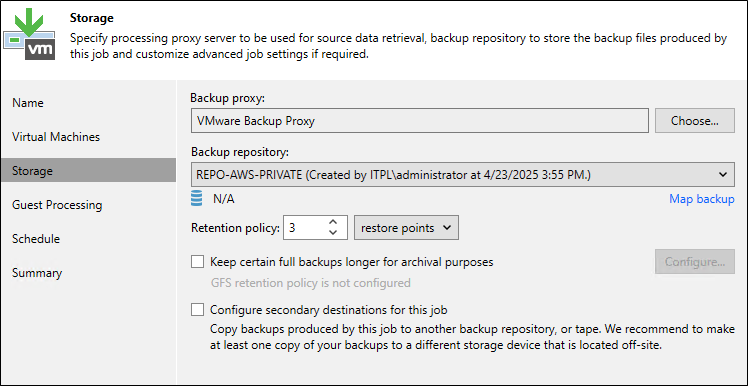Image resolution: width=748 pixels, height=386 pixels.
Task: Click the Backup repository dropdown arrow
Action: [722, 175]
